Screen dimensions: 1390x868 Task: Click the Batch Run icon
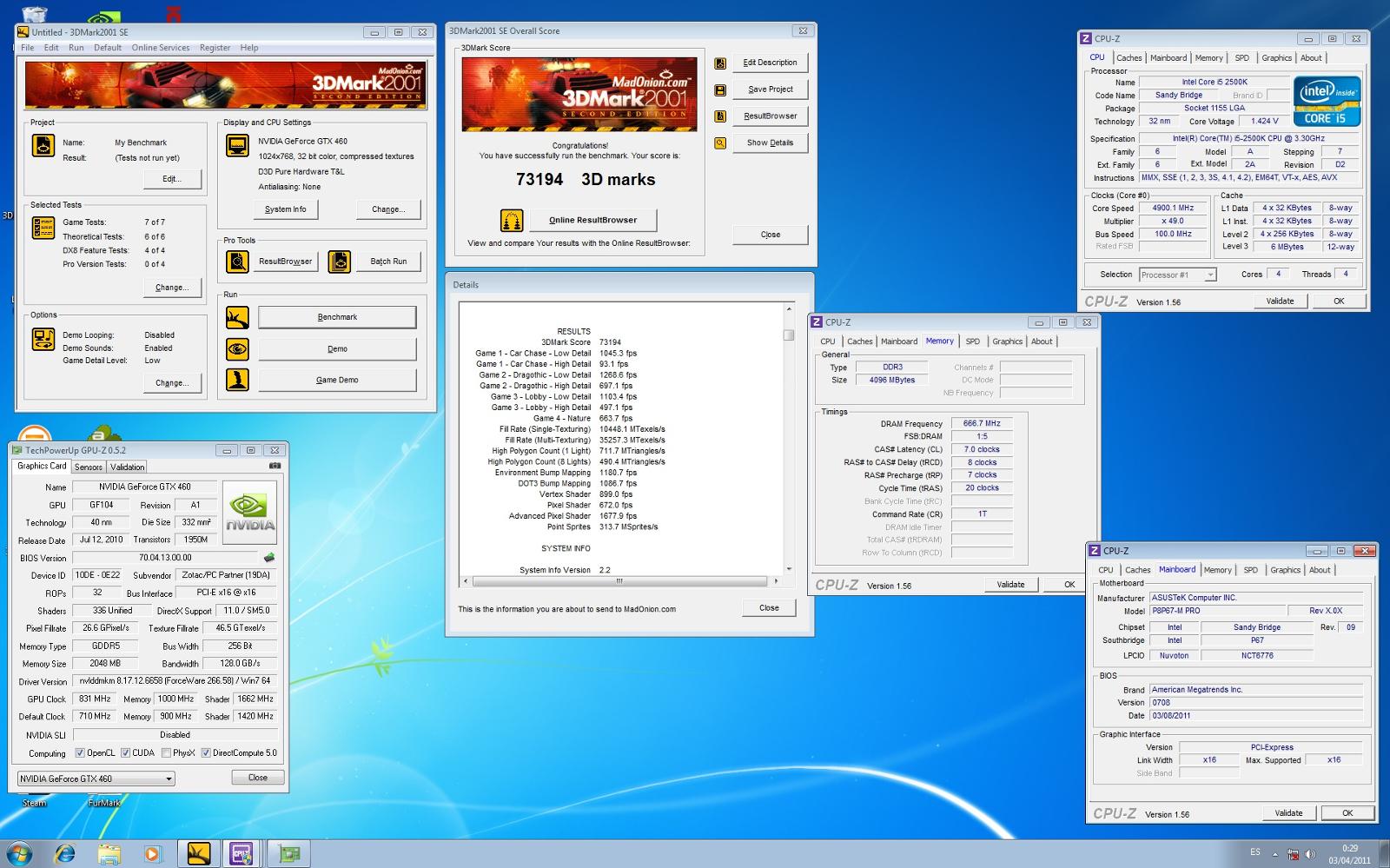click(x=340, y=262)
